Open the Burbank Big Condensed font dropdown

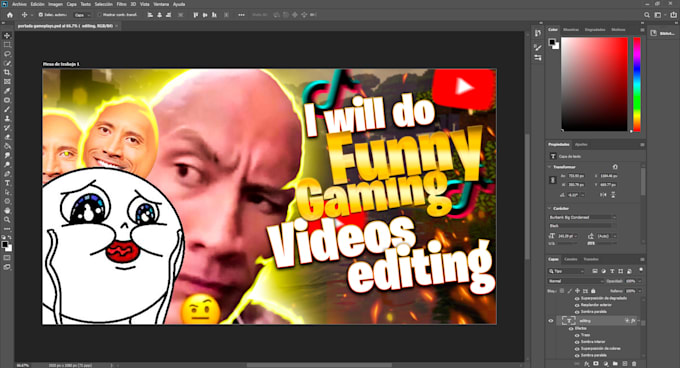(x=582, y=217)
